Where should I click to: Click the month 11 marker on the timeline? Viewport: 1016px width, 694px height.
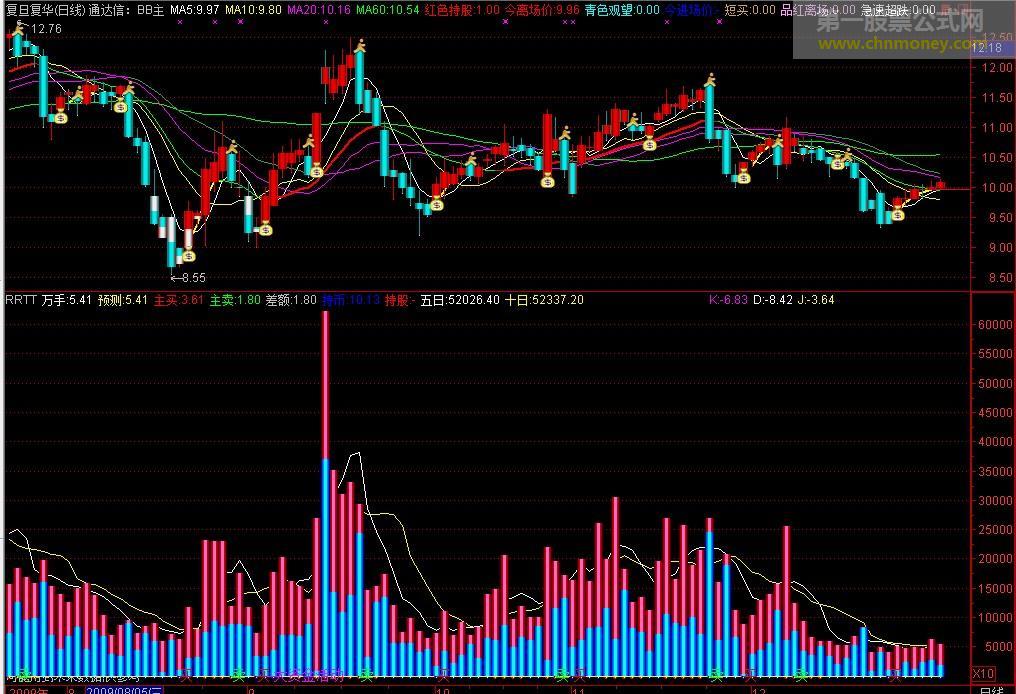pyautogui.click(x=578, y=691)
